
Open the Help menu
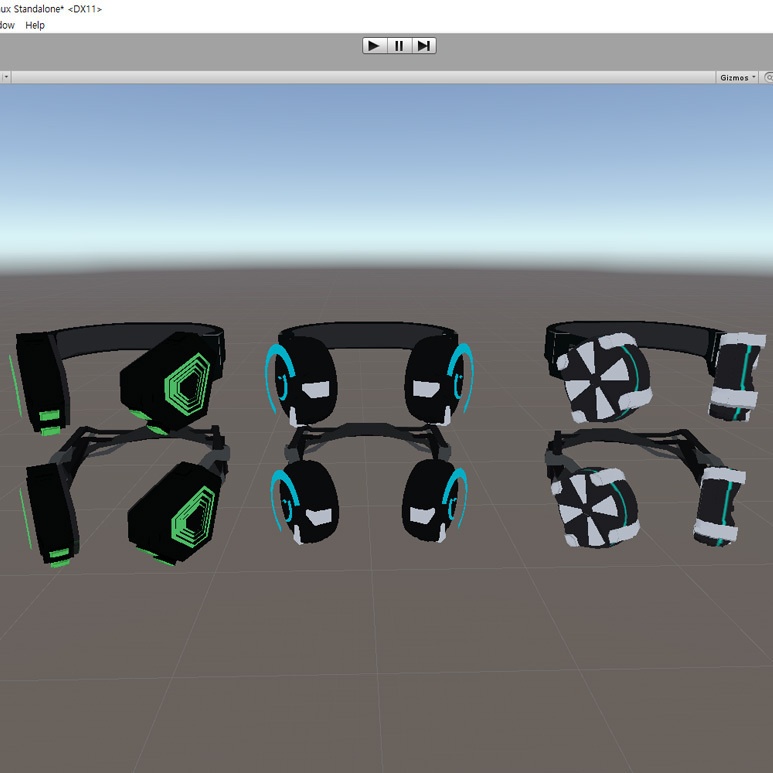point(35,25)
